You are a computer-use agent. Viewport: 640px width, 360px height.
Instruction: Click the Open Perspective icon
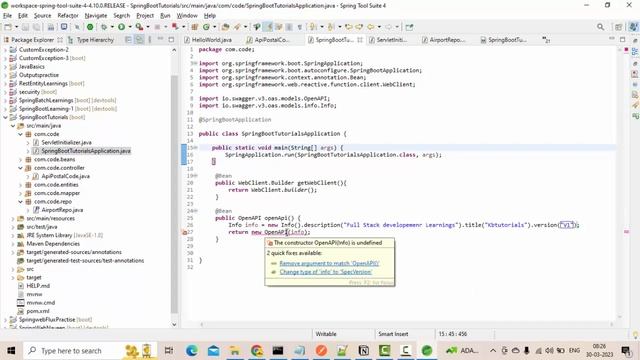point(618,27)
